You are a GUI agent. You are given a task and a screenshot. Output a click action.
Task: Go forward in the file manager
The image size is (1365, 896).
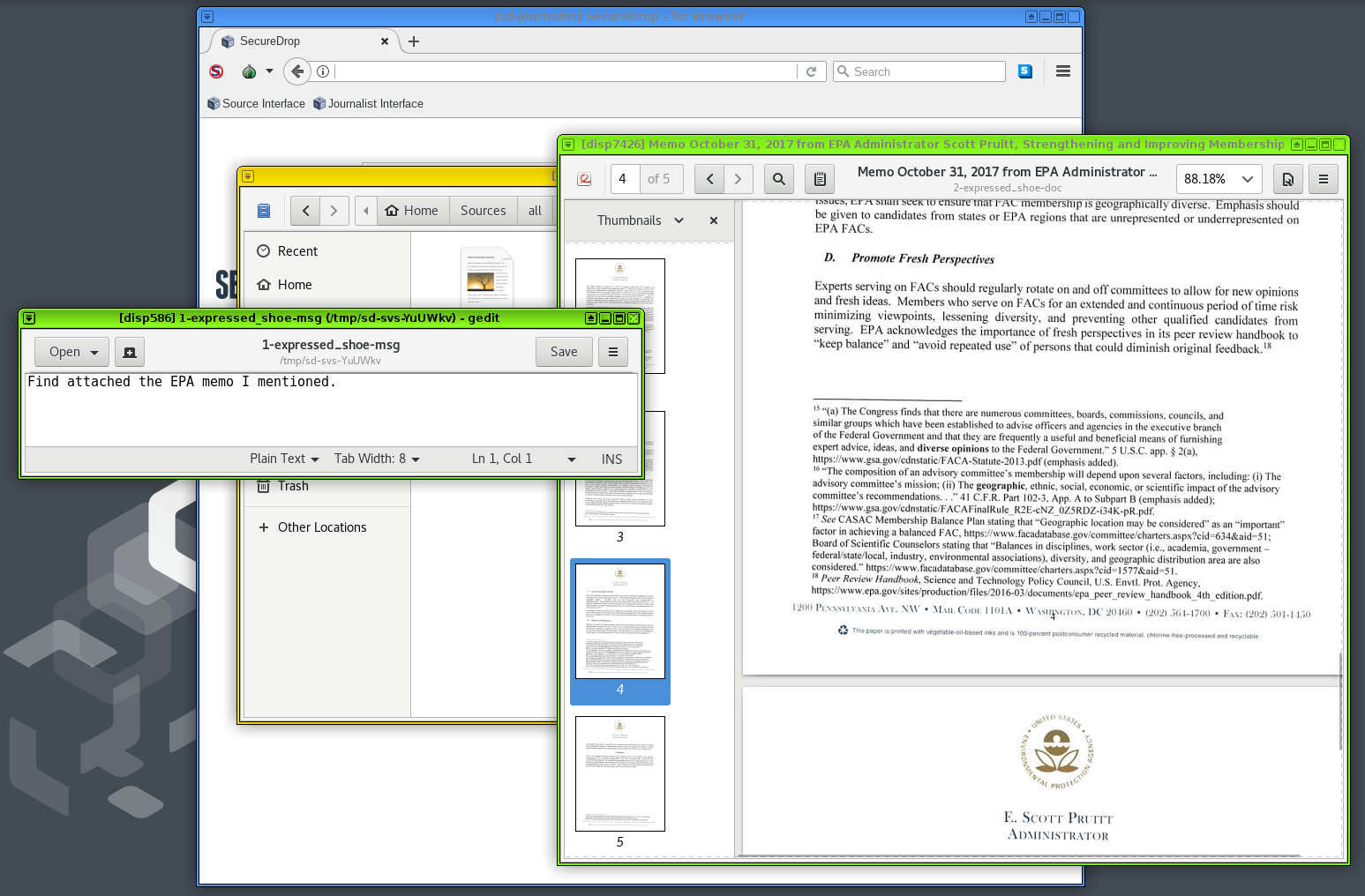[x=334, y=211]
